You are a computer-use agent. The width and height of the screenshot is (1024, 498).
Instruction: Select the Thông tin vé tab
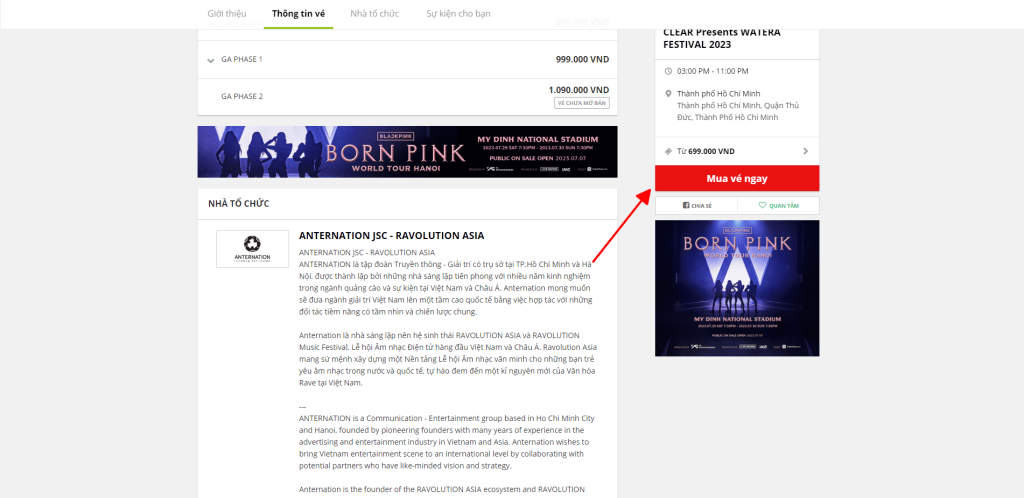pyautogui.click(x=298, y=14)
